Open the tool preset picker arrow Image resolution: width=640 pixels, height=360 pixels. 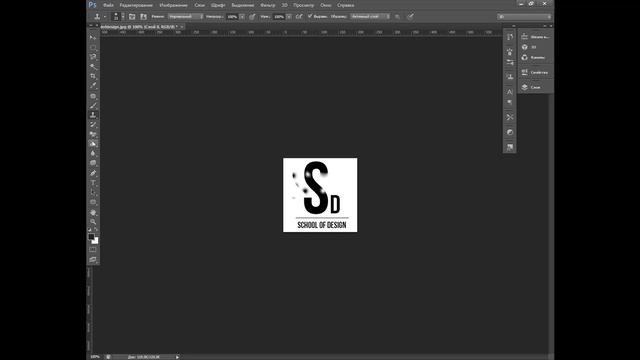[x=105, y=17]
